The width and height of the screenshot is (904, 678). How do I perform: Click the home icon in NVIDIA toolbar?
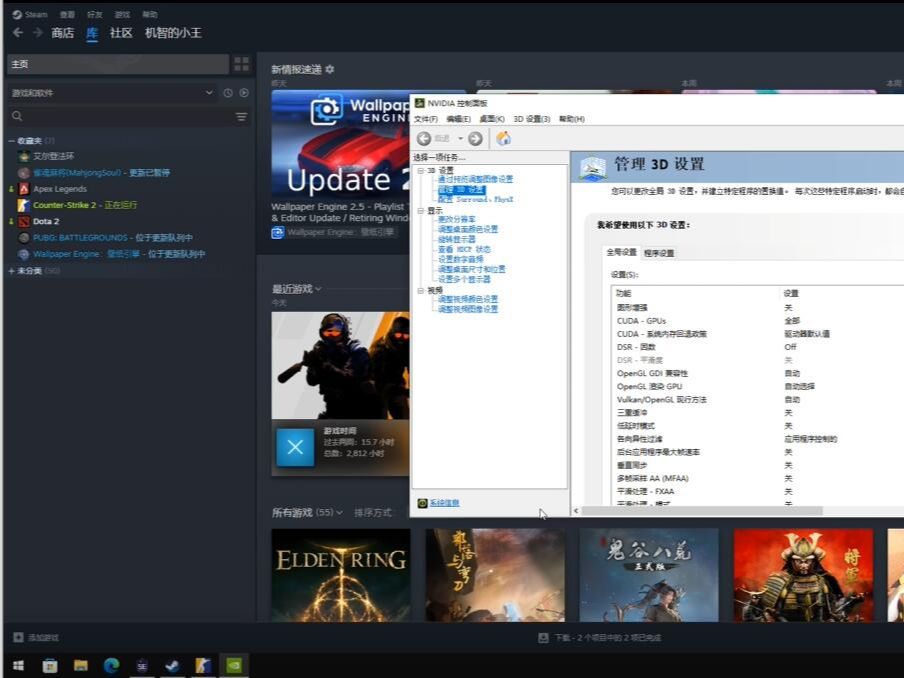tap(504, 138)
